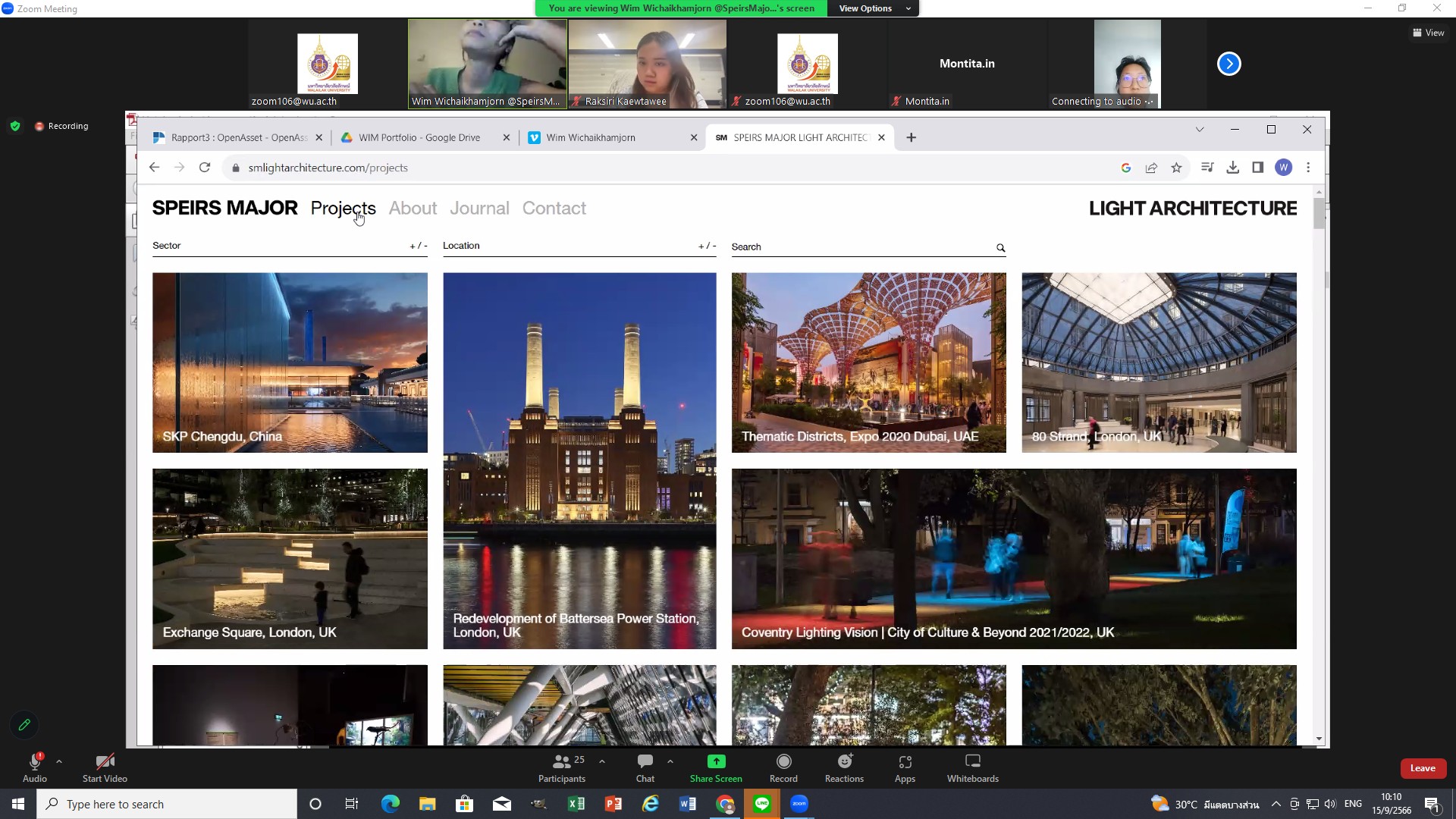Open the Chat panel icon
The height and width of the screenshot is (819, 1456).
coord(645,762)
